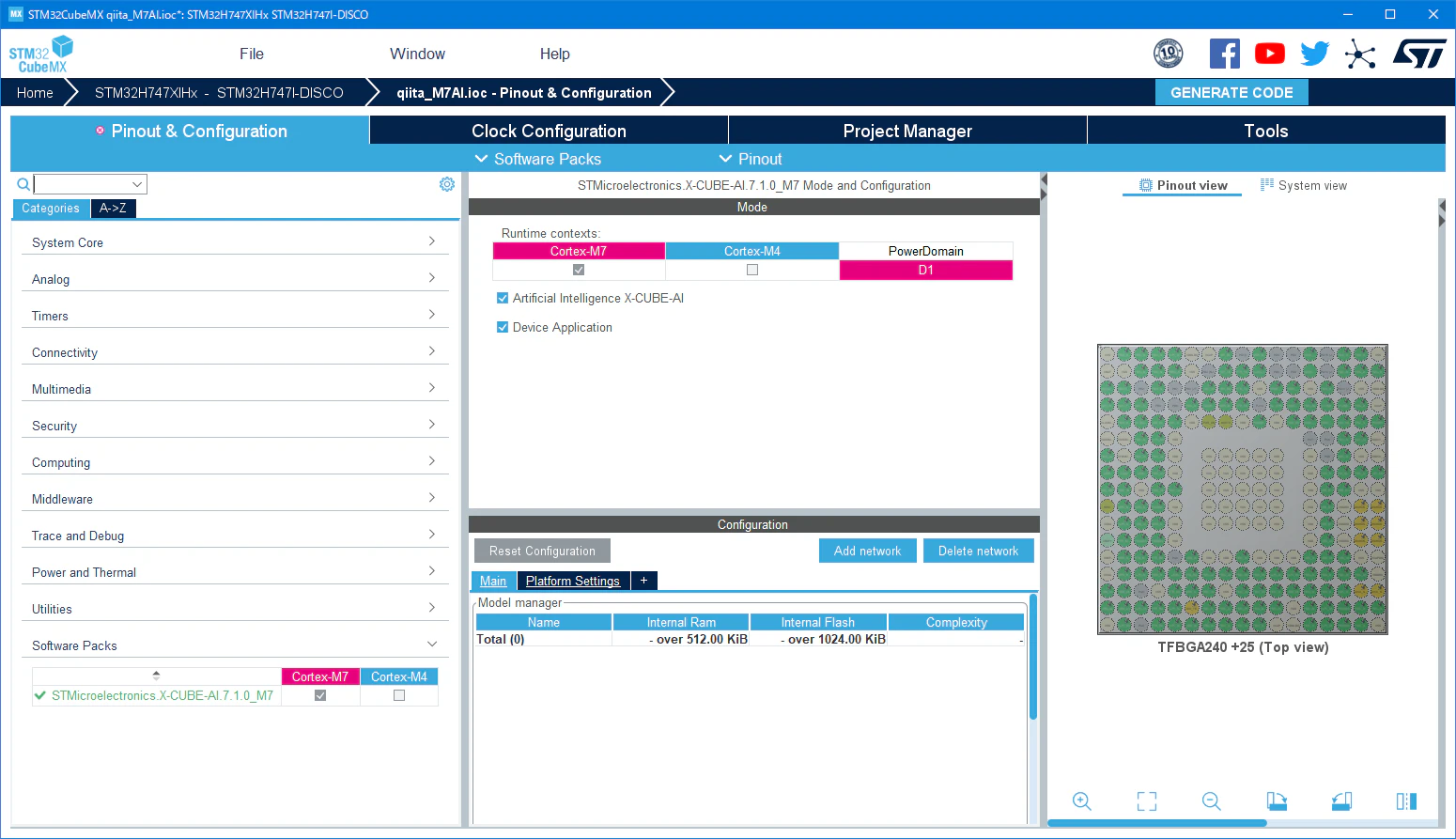
Task: Open the Window menu
Action: pyautogui.click(x=417, y=54)
